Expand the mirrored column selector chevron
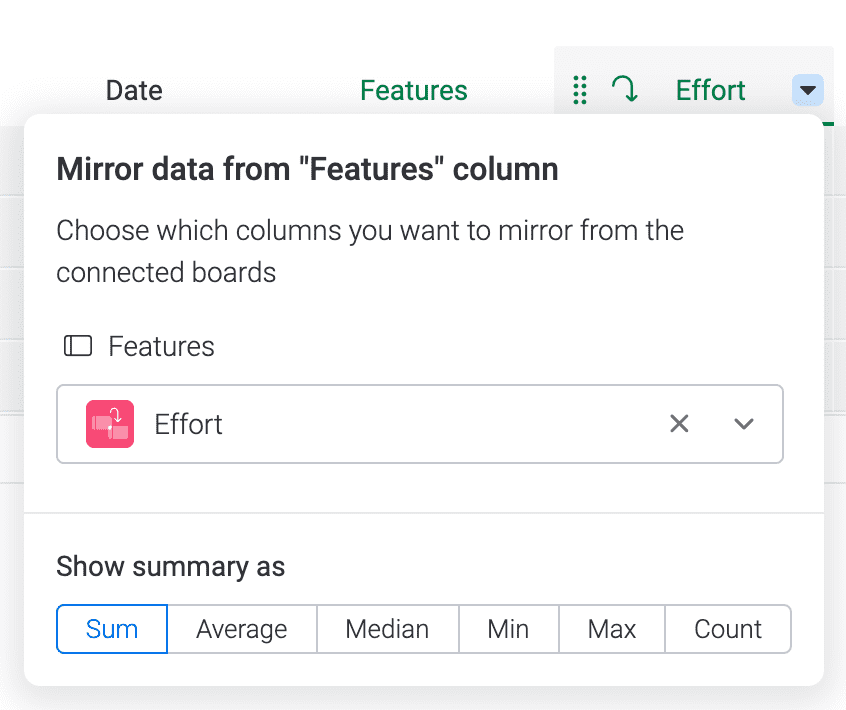Image resolution: width=846 pixels, height=710 pixels. (x=743, y=424)
